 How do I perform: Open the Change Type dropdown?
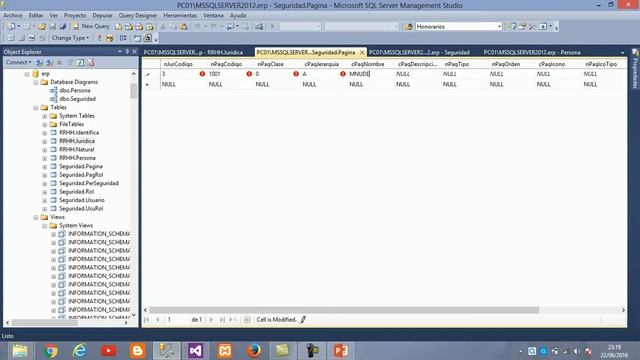point(70,38)
